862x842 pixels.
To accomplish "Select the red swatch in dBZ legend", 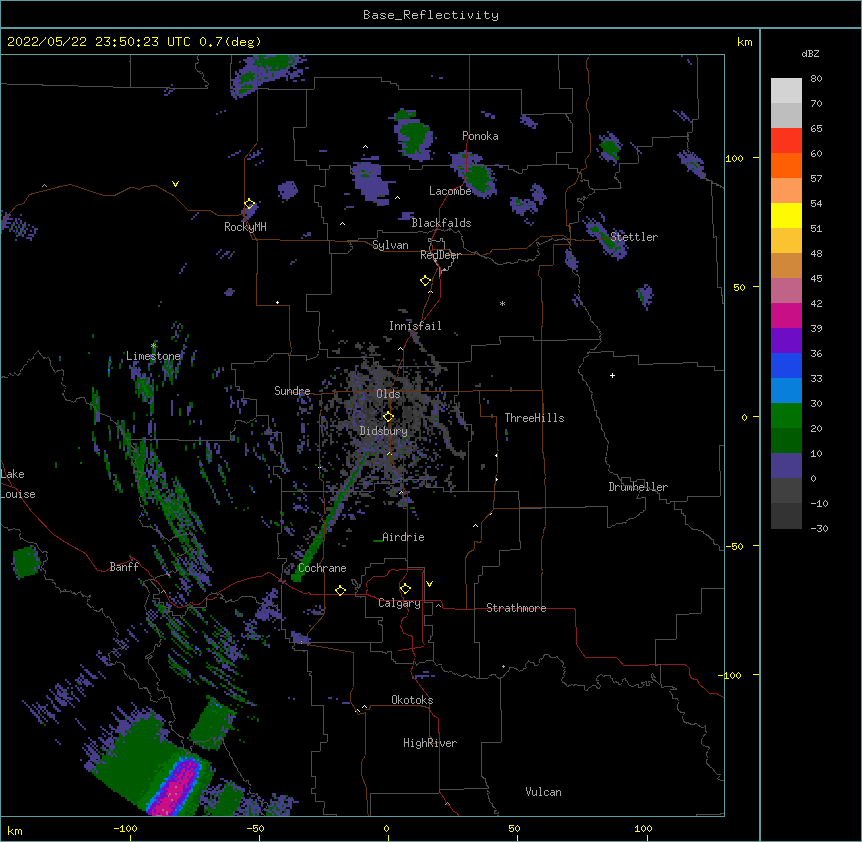I will (786, 140).
